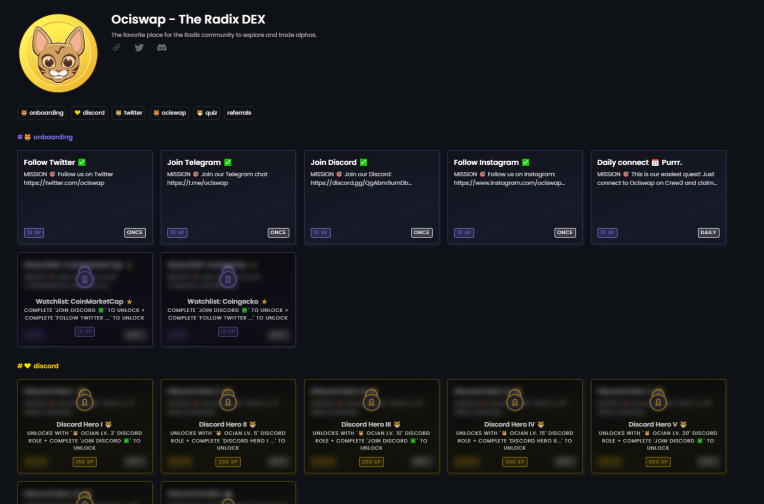This screenshot has width=764, height=504.
Task: Open the website link icon under the title
Action: click(x=116, y=48)
